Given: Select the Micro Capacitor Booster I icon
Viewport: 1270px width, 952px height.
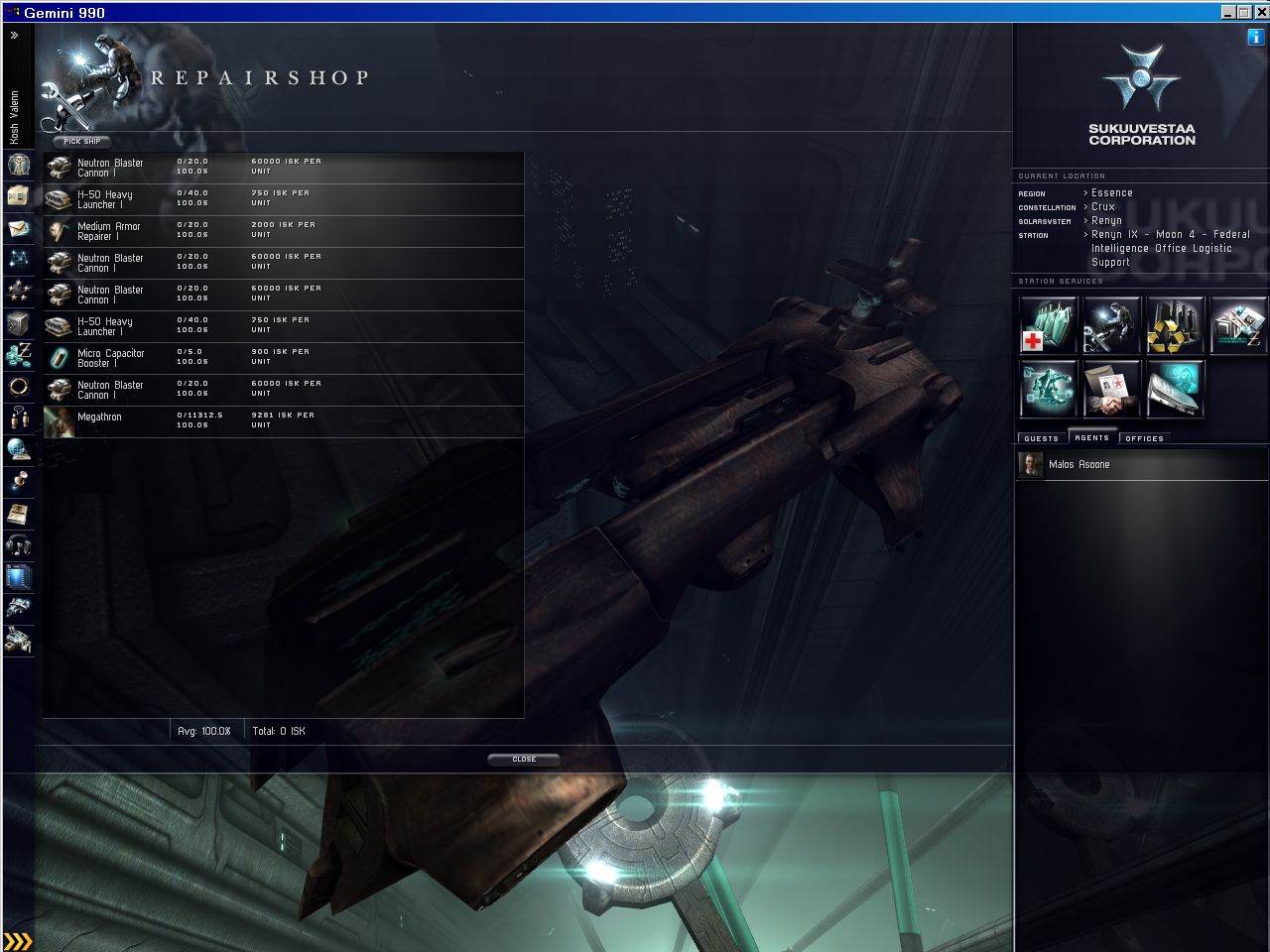Looking at the screenshot, I should [60, 359].
